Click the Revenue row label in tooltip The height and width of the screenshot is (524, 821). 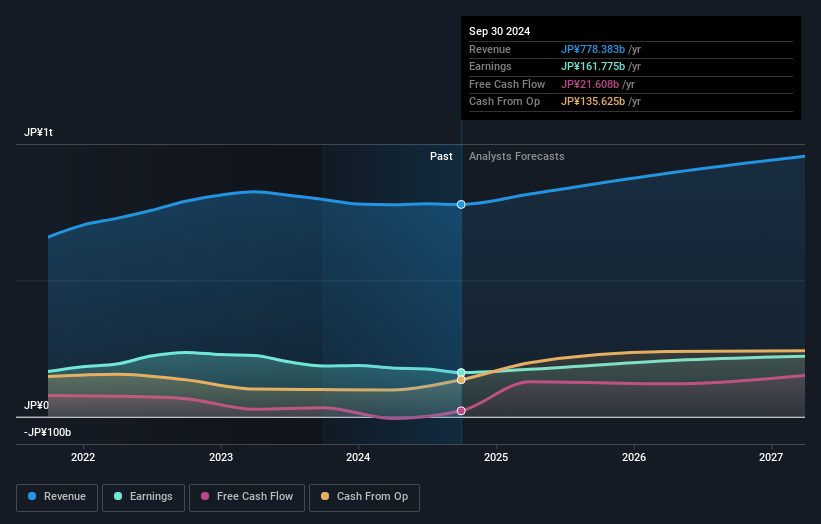coord(490,49)
